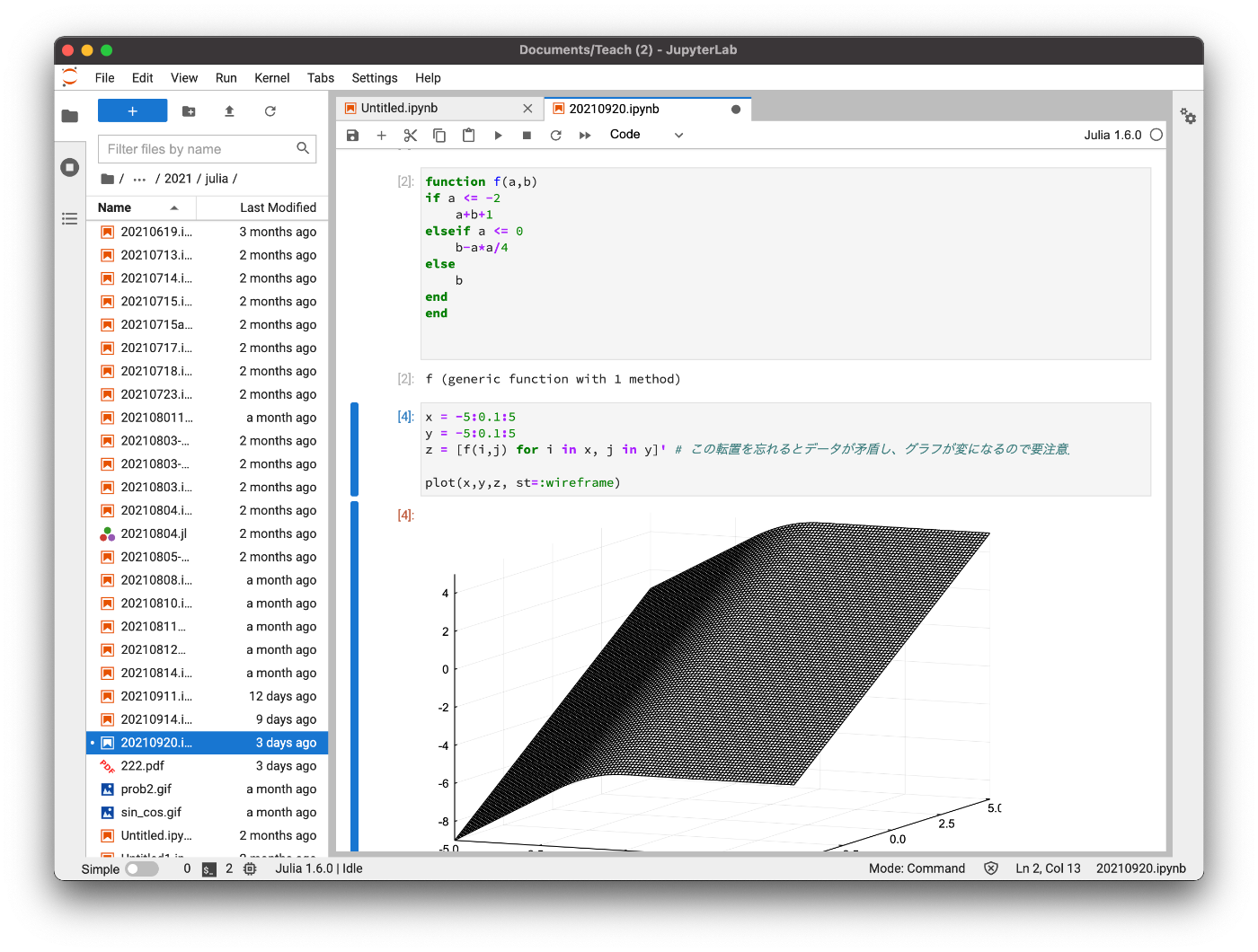The height and width of the screenshot is (952, 1258).
Task: Select the 20210920.i... highlighted file
Action: (x=208, y=743)
